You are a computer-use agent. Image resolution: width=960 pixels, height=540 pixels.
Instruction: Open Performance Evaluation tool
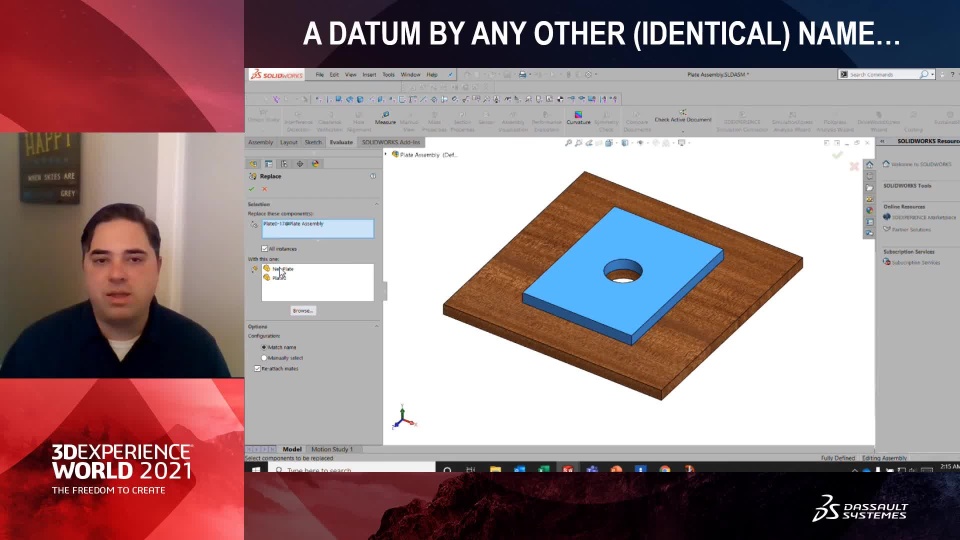[546, 122]
